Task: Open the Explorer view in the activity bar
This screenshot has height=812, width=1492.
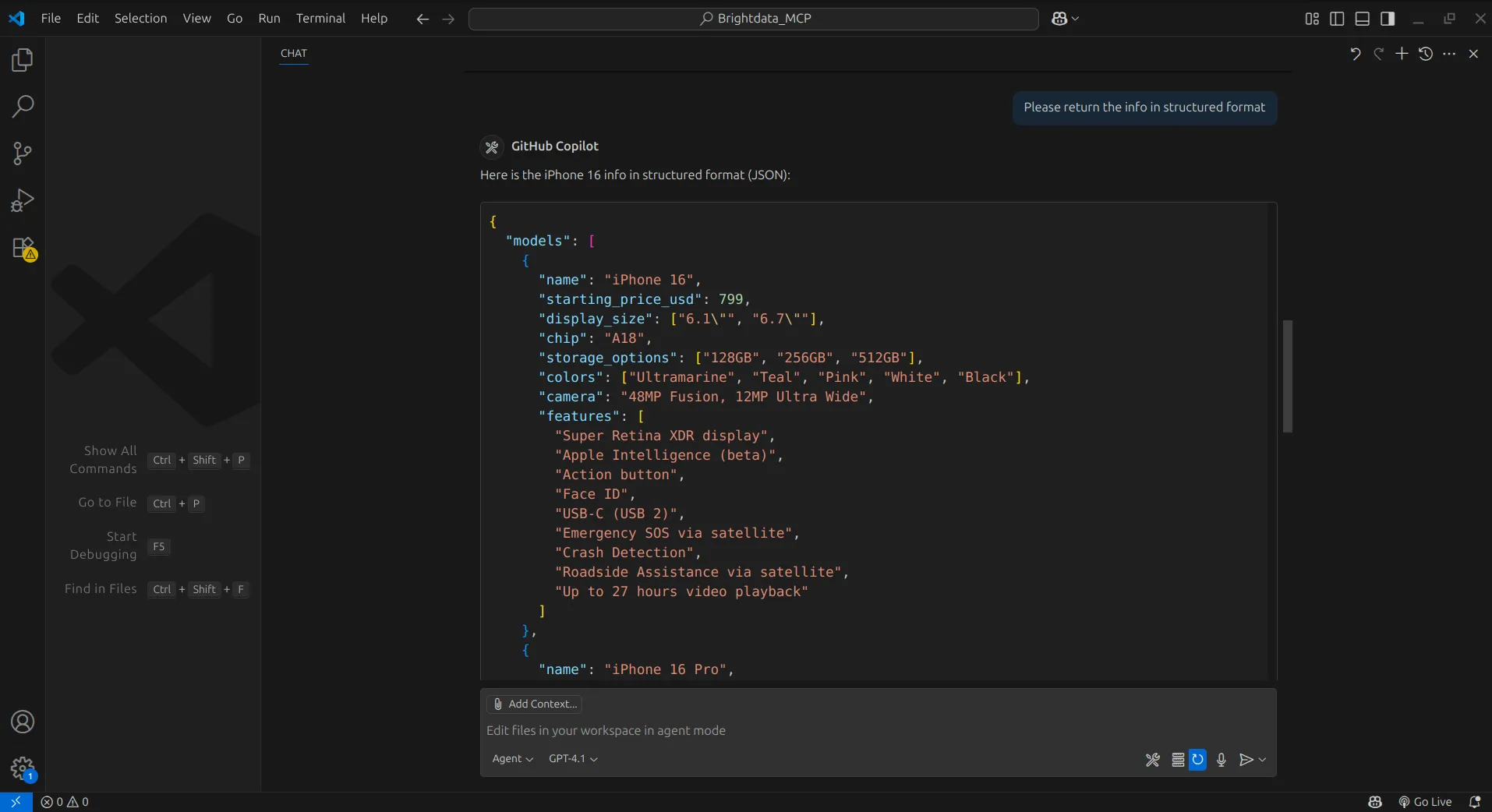Action: 22,59
